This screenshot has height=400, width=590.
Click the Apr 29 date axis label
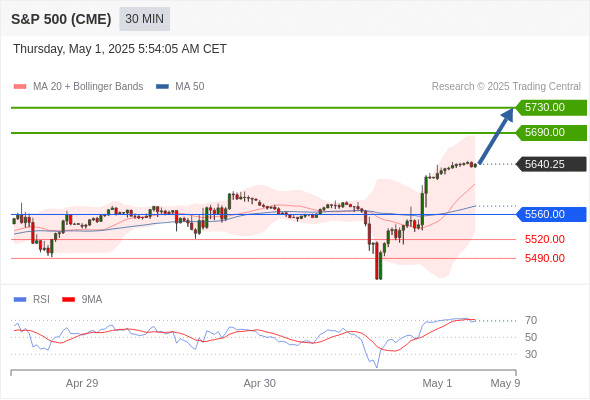coord(82,383)
